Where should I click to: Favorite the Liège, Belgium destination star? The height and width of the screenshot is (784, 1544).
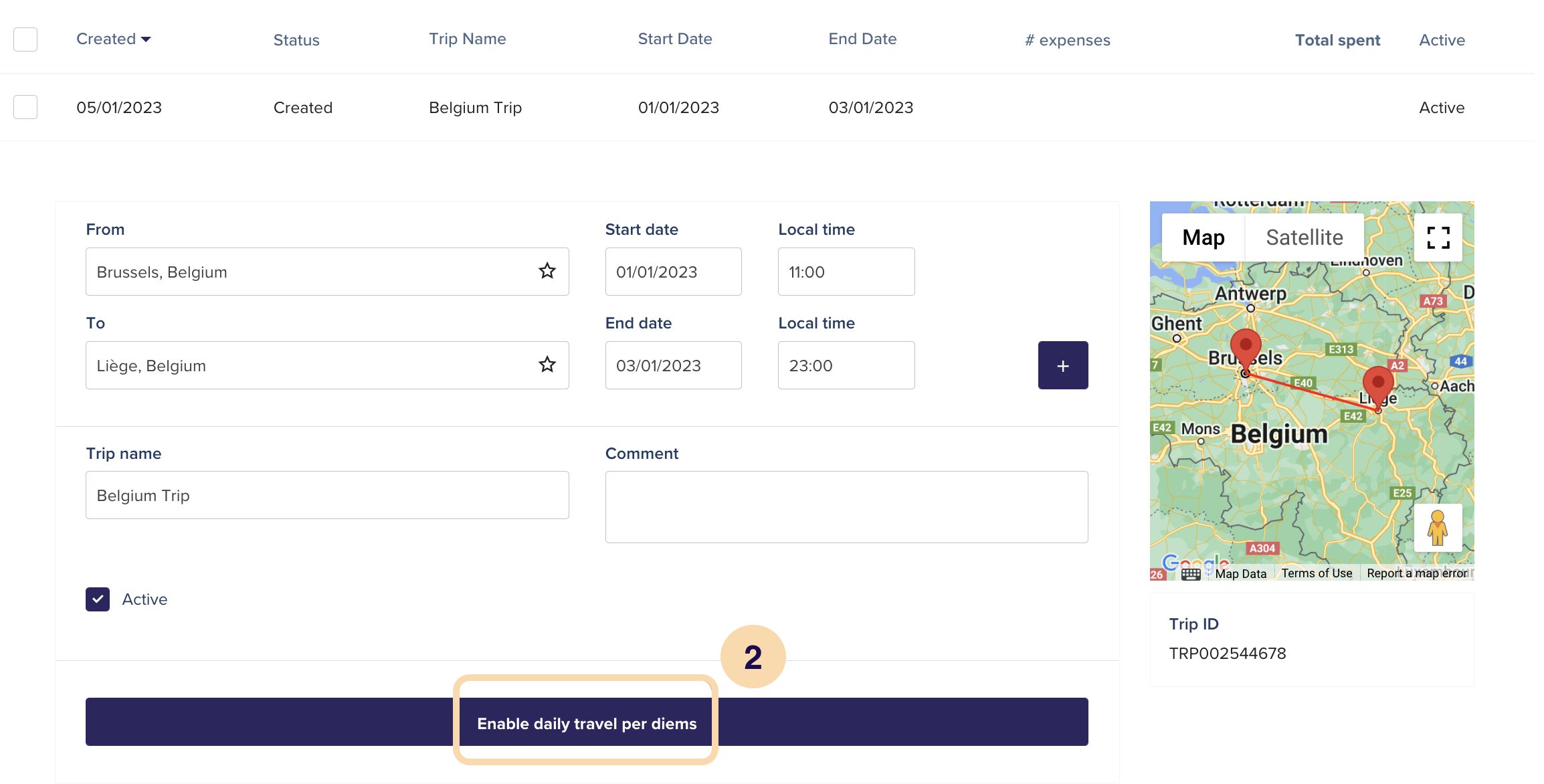click(x=547, y=365)
